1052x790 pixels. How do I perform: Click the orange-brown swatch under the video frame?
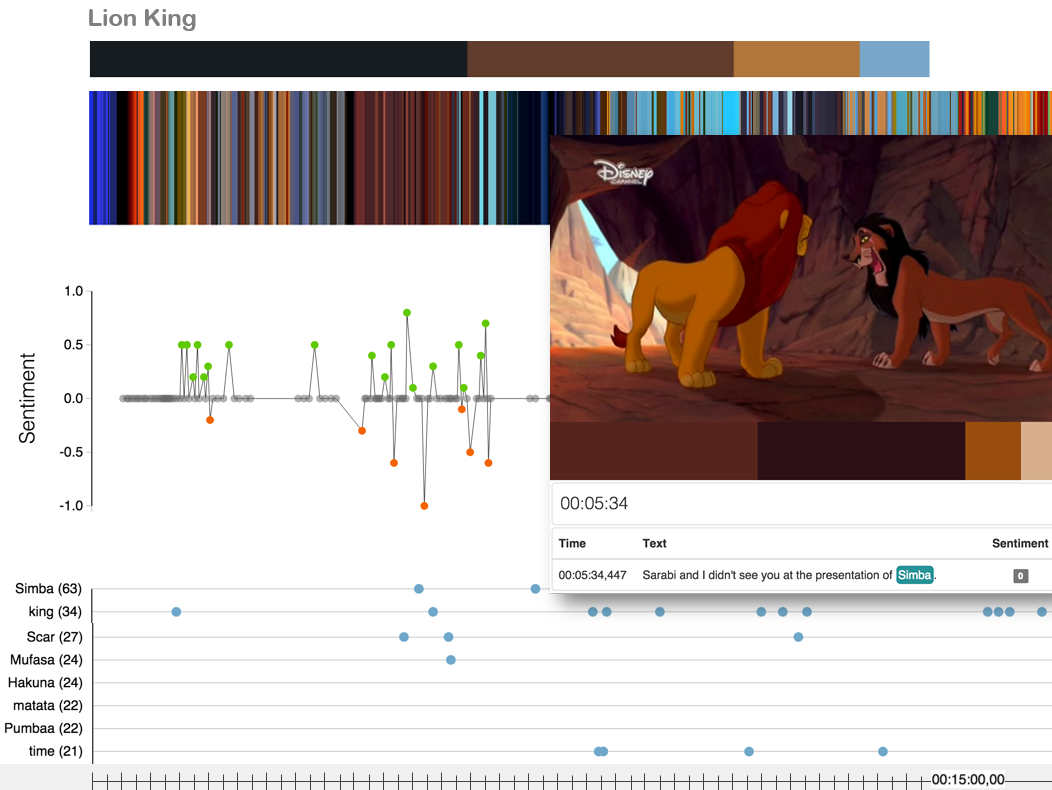point(993,451)
